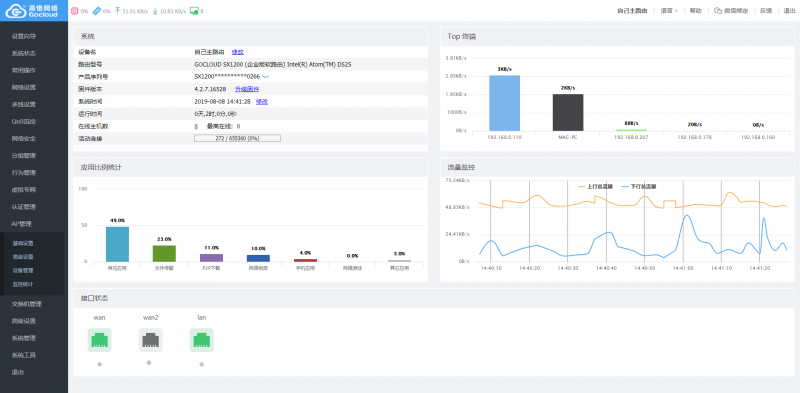Screen dimensions: 800x393
Task: Open 系统工具 in the sidebar
Action: (23, 355)
